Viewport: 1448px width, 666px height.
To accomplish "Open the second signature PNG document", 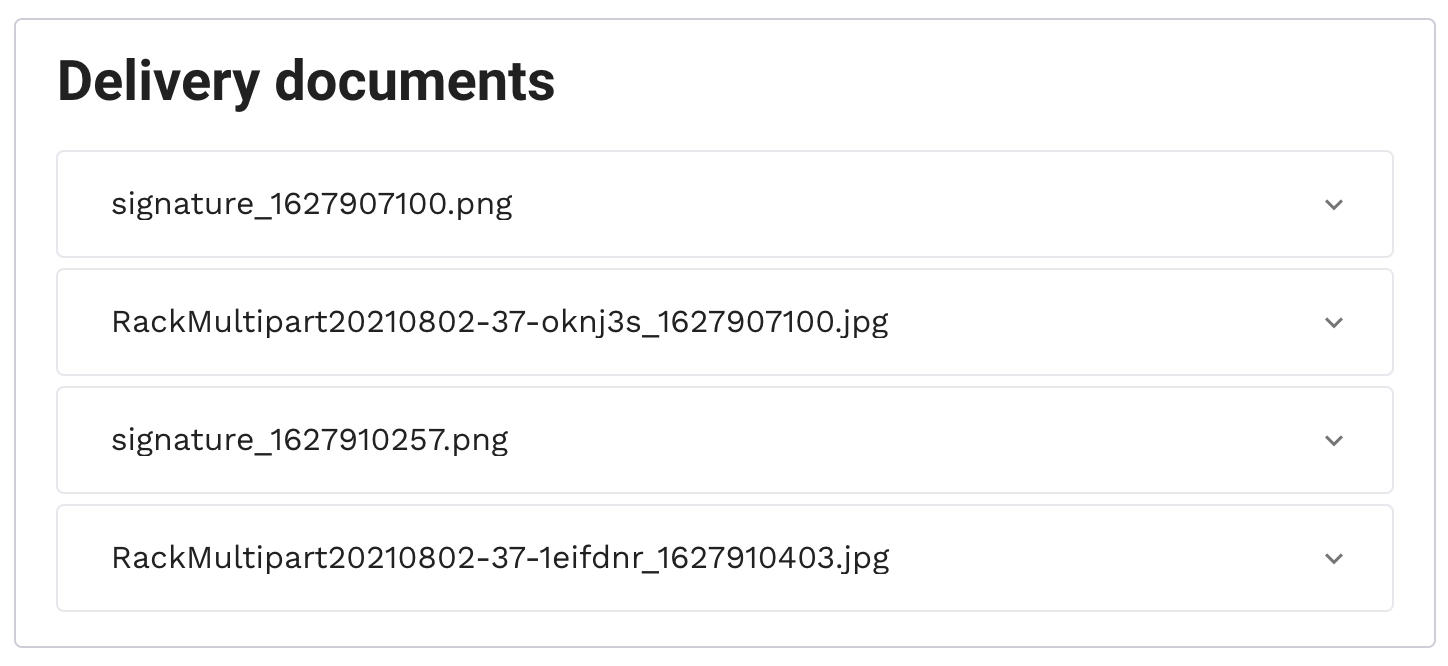I will tap(309, 441).
